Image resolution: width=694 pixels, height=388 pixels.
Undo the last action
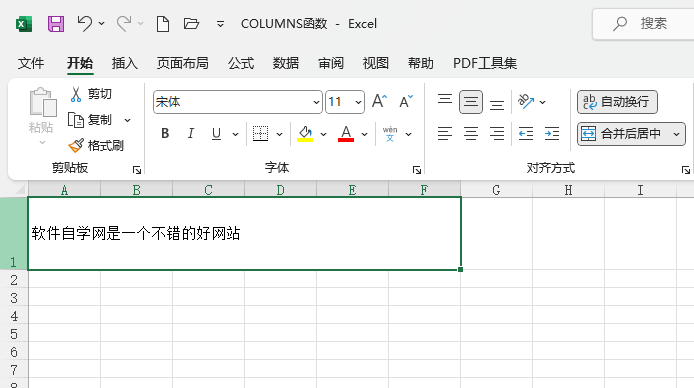pos(85,23)
